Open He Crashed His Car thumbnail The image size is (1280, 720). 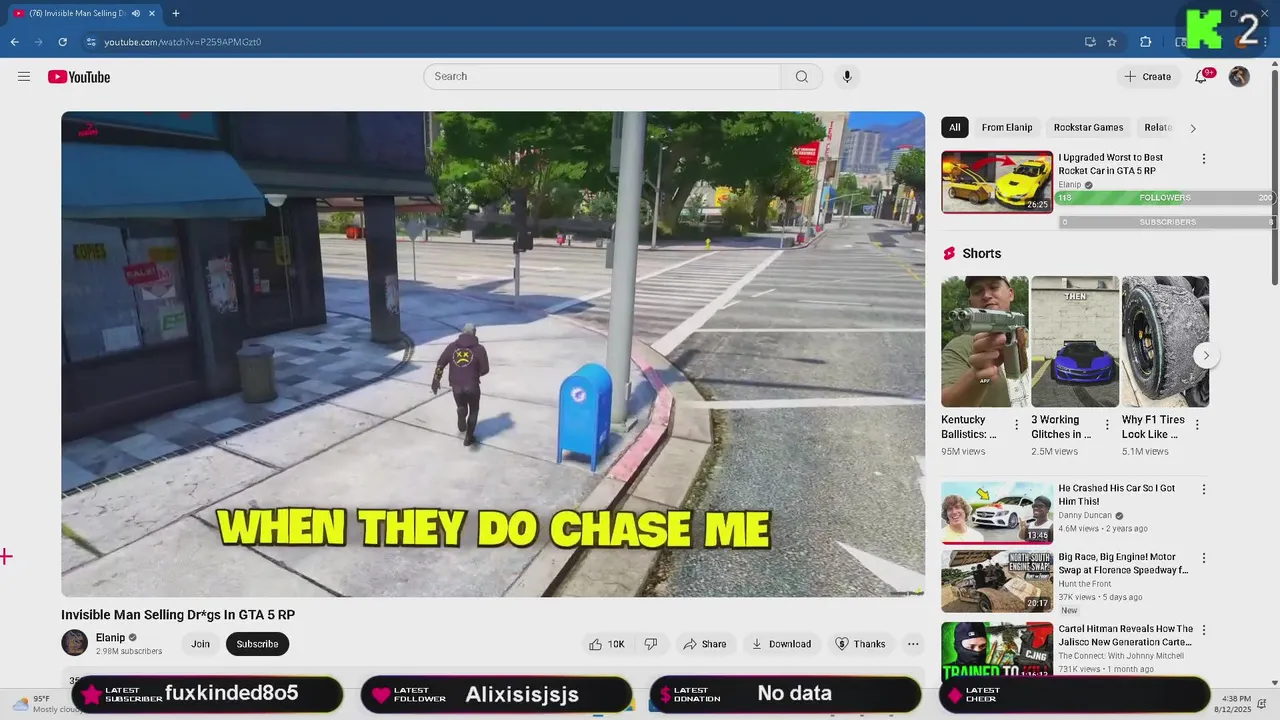tap(997, 513)
